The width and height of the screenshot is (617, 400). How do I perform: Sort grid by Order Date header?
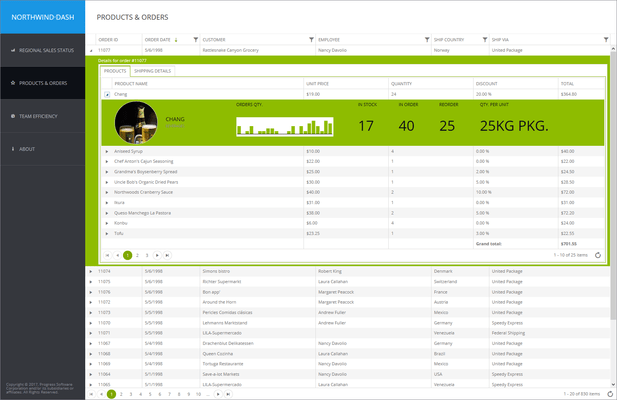(162, 40)
